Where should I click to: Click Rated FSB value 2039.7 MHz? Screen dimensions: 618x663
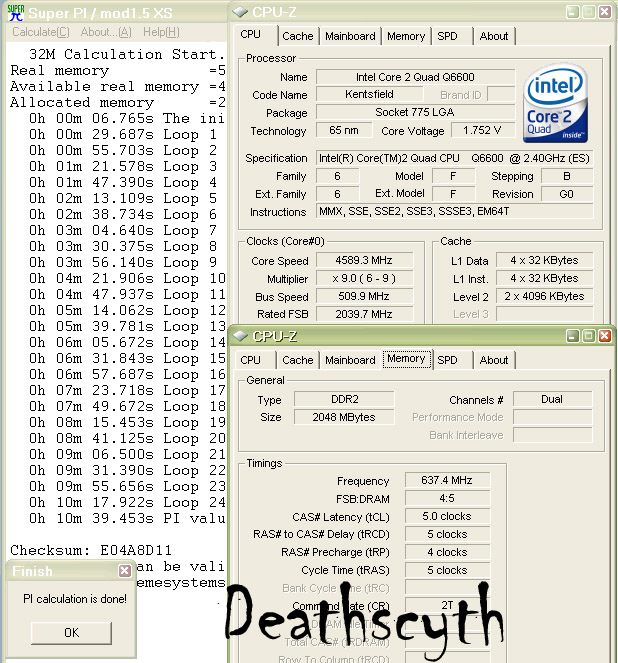364,314
